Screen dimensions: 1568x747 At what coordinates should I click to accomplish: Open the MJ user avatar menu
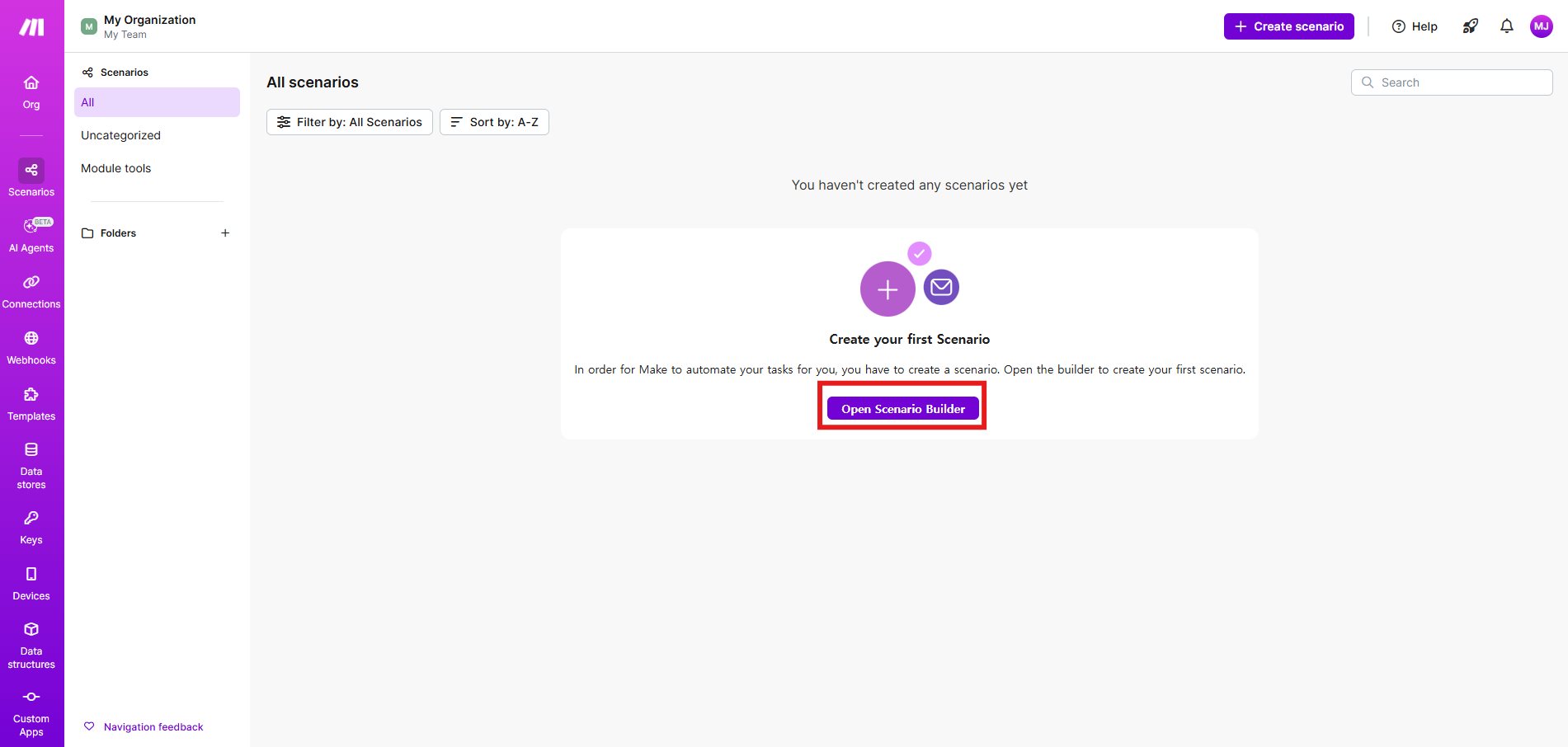point(1541,26)
